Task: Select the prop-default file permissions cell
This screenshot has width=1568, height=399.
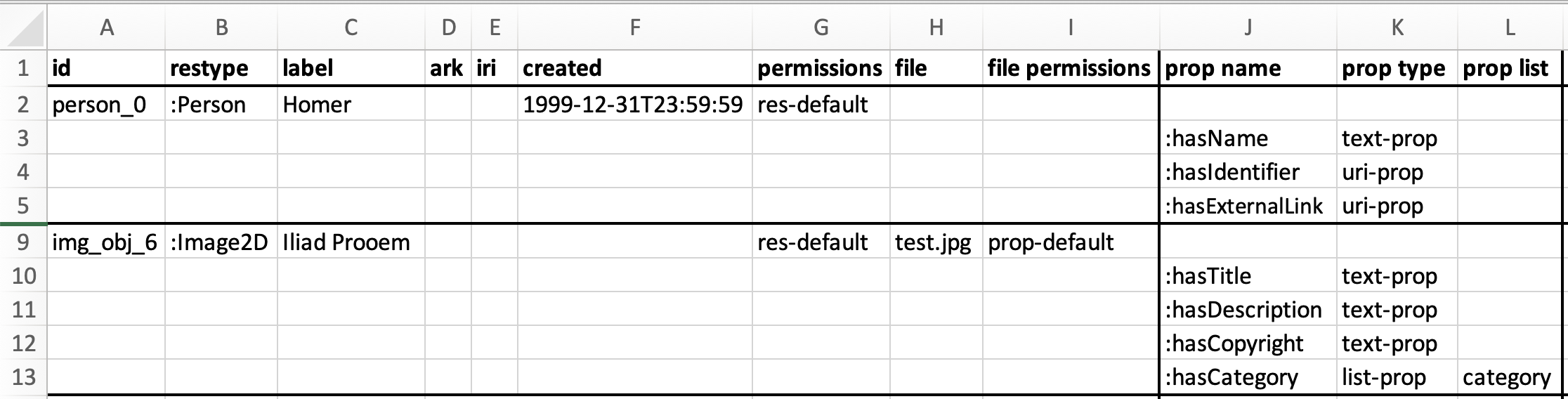Action: (x=1070, y=242)
